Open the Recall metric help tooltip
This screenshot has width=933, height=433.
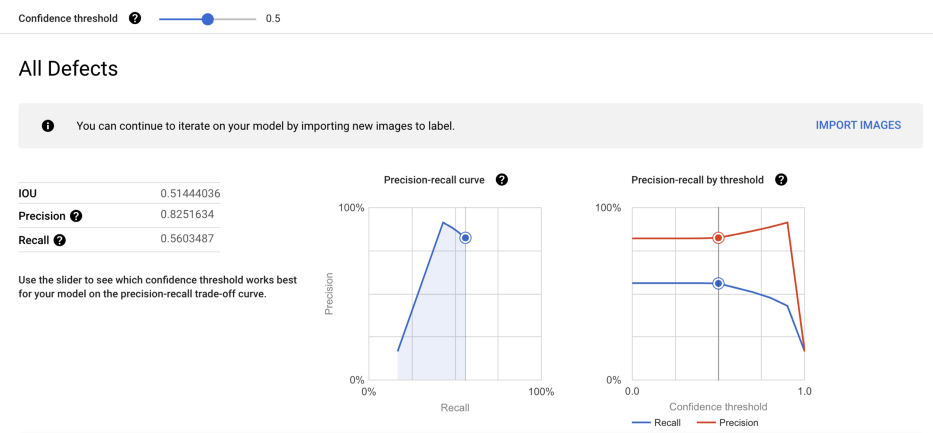[60, 240]
